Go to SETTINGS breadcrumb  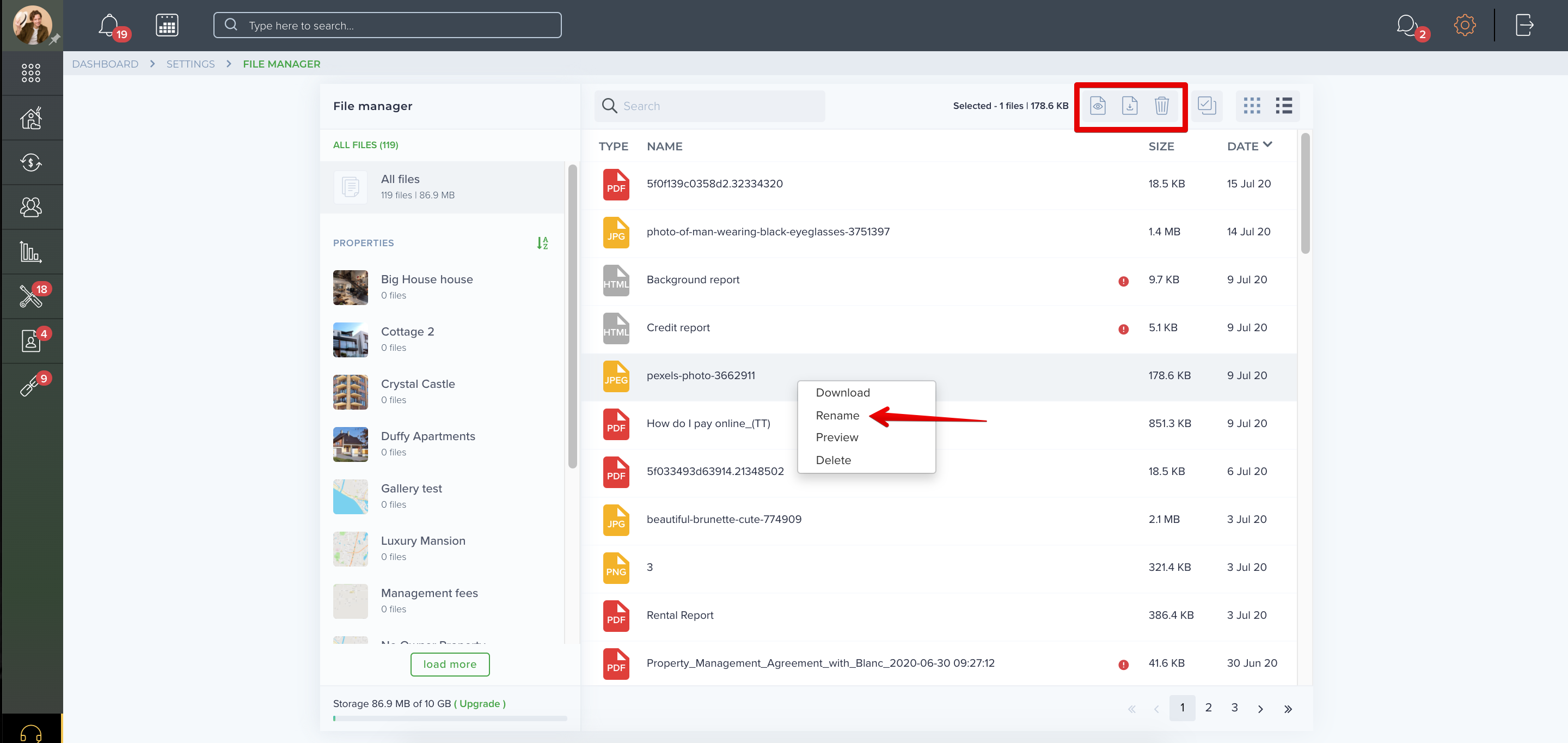click(x=191, y=64)
